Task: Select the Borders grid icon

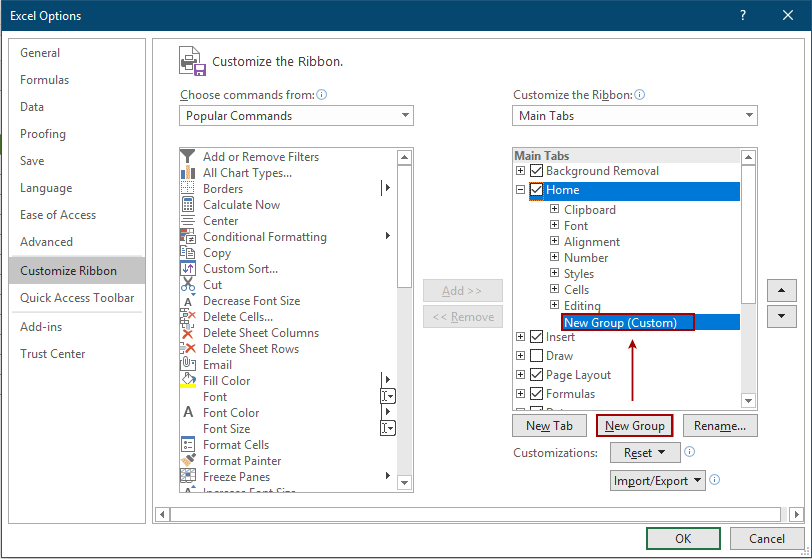Action: 187,189
